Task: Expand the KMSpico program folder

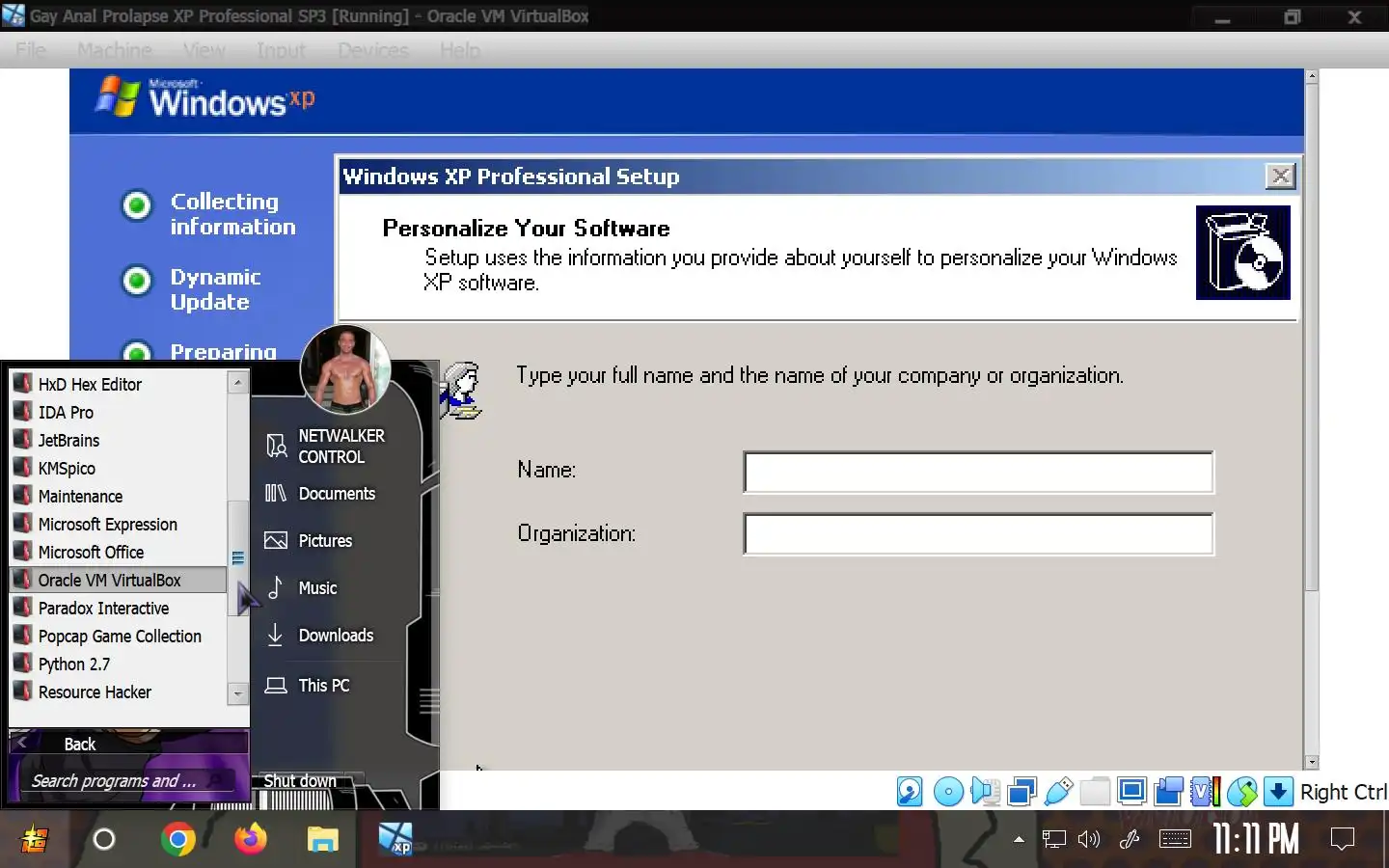Action: click(x=119, y=468)
